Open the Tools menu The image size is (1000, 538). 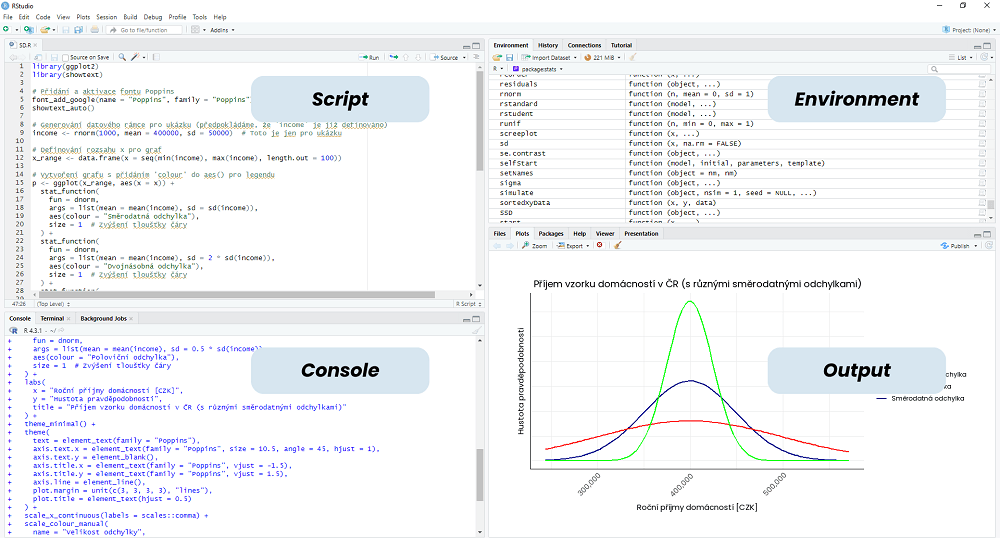[200, 17]
